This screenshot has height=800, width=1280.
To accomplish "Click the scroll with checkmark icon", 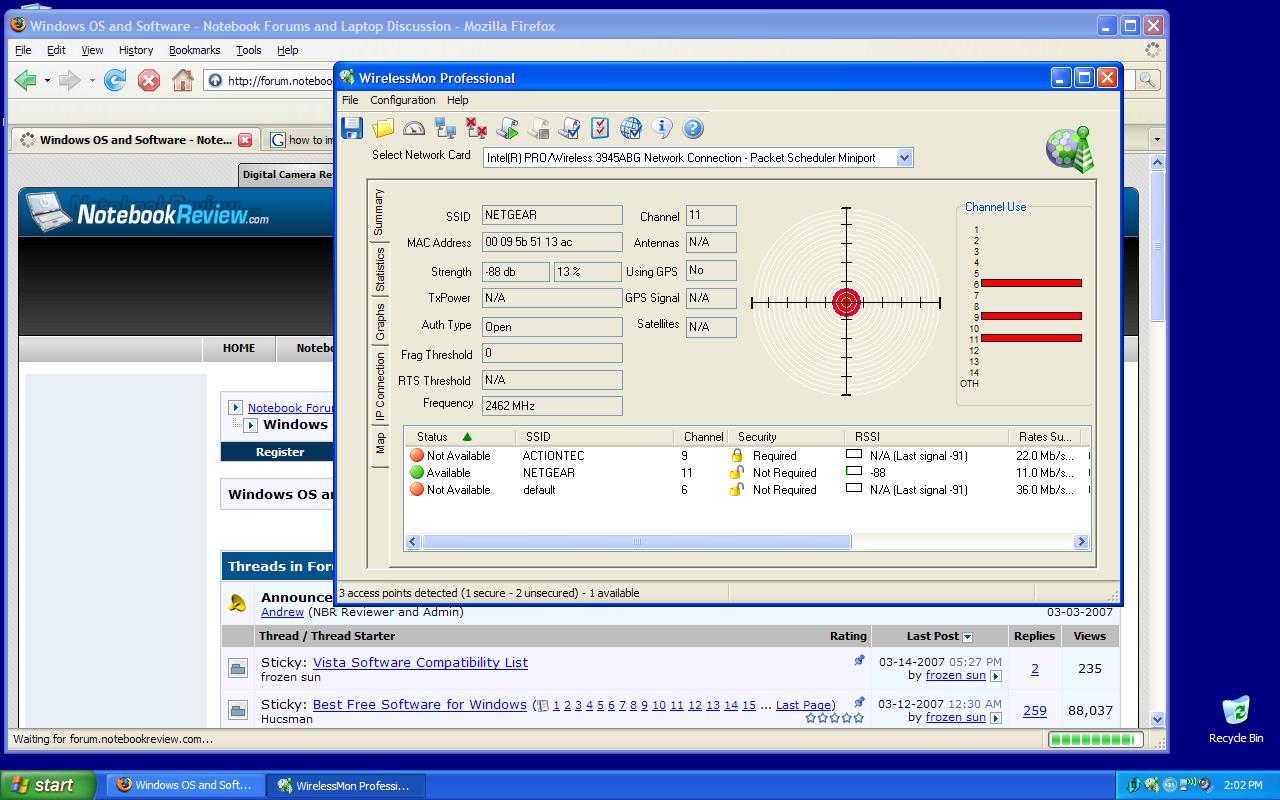I will tap(570, 128).
